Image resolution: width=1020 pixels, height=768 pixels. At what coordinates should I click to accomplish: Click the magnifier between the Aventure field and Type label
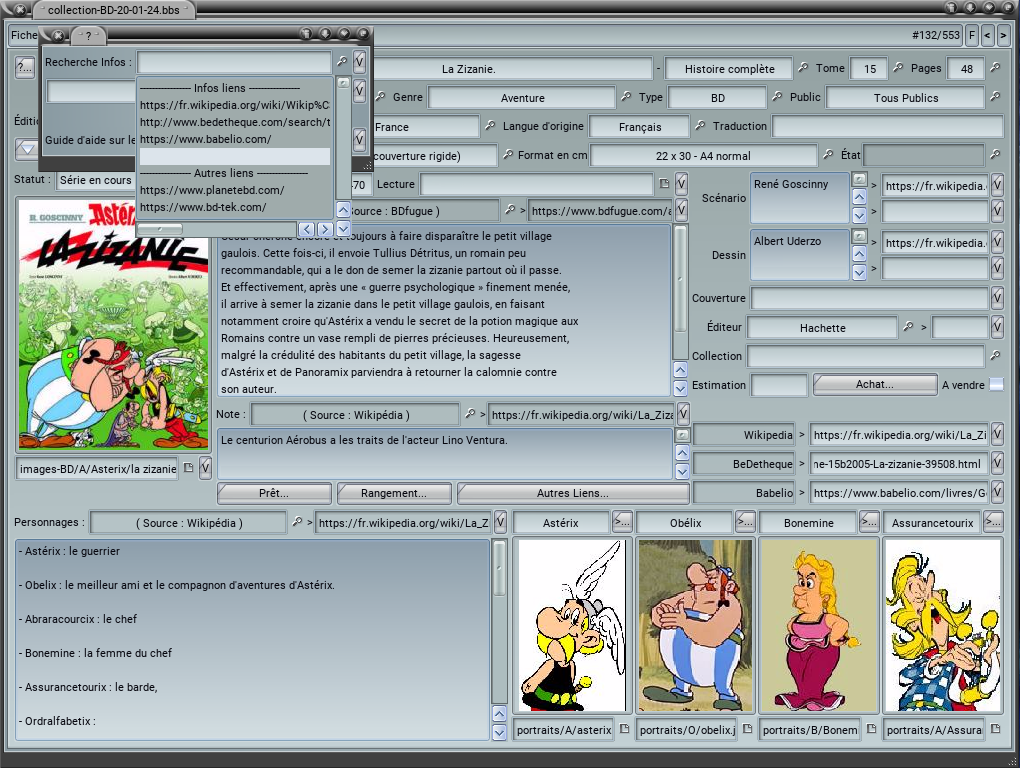[626, 97]
